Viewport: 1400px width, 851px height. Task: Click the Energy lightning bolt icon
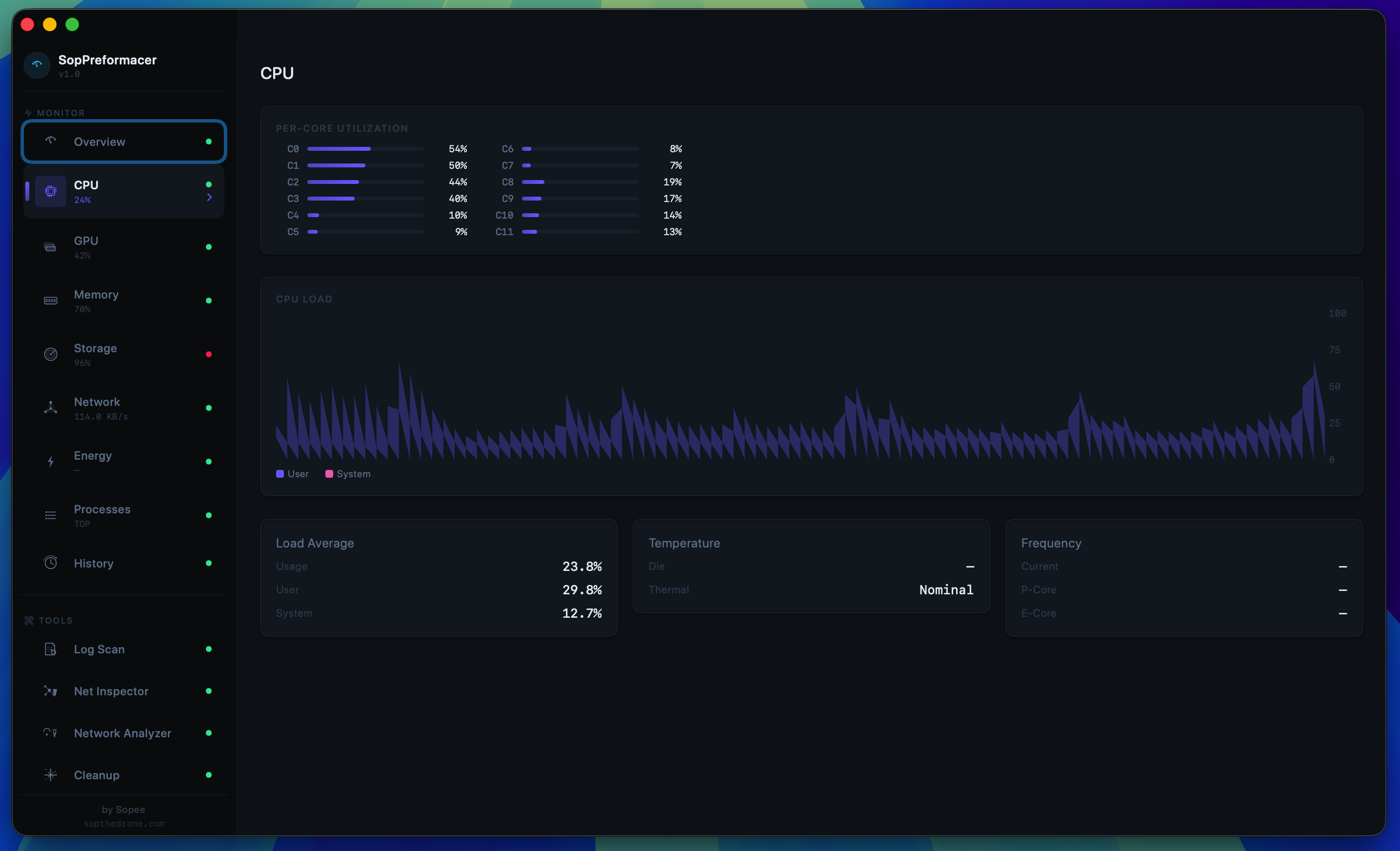click(x=50, y=461)
